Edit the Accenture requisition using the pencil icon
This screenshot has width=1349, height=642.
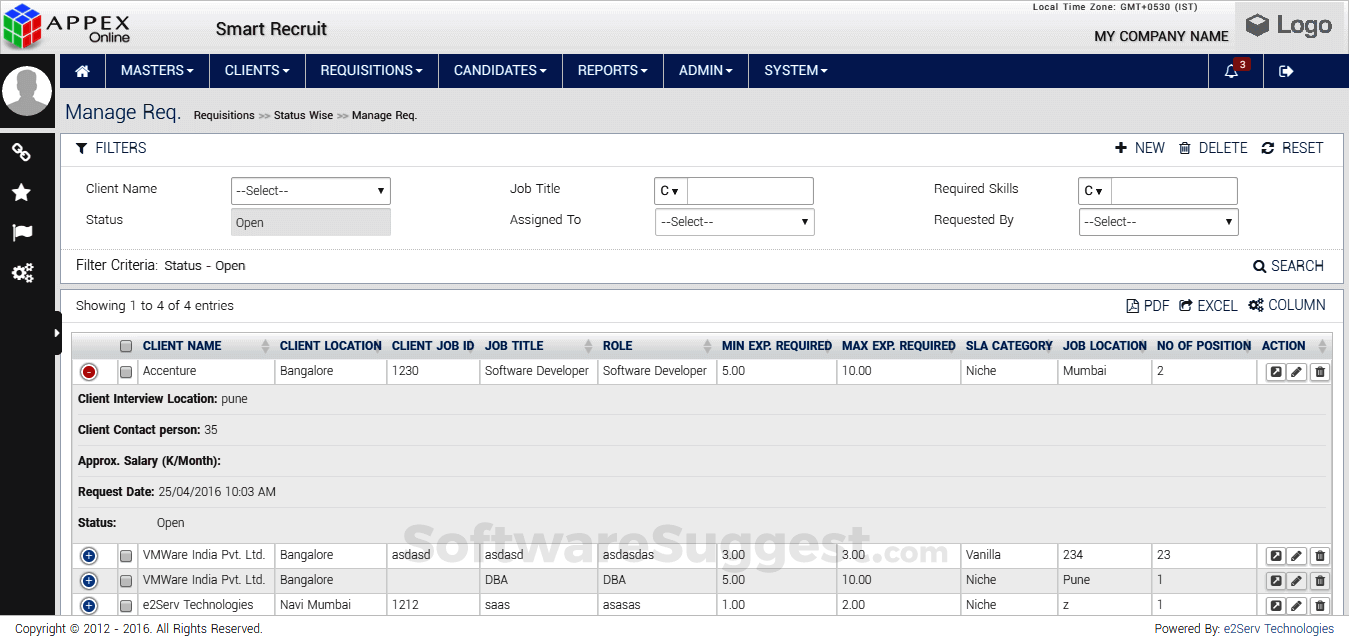tap(1297, 371)
